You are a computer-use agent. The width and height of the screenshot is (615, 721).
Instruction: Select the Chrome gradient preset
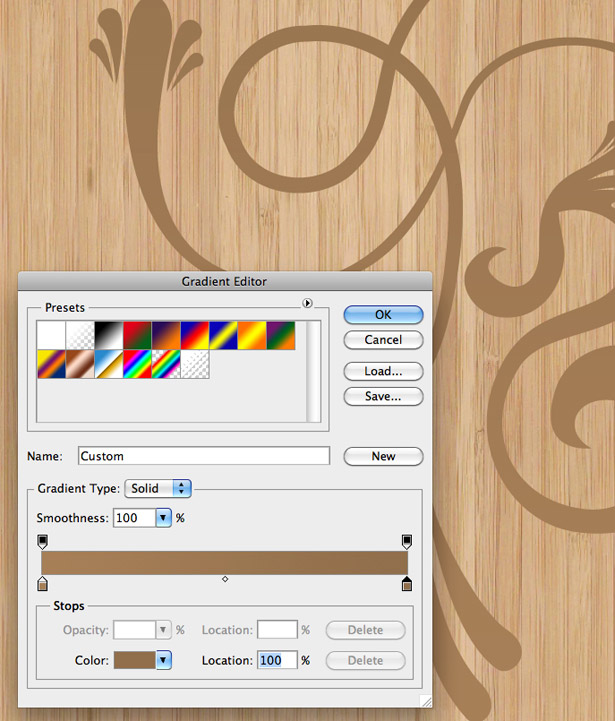[109, 364]
